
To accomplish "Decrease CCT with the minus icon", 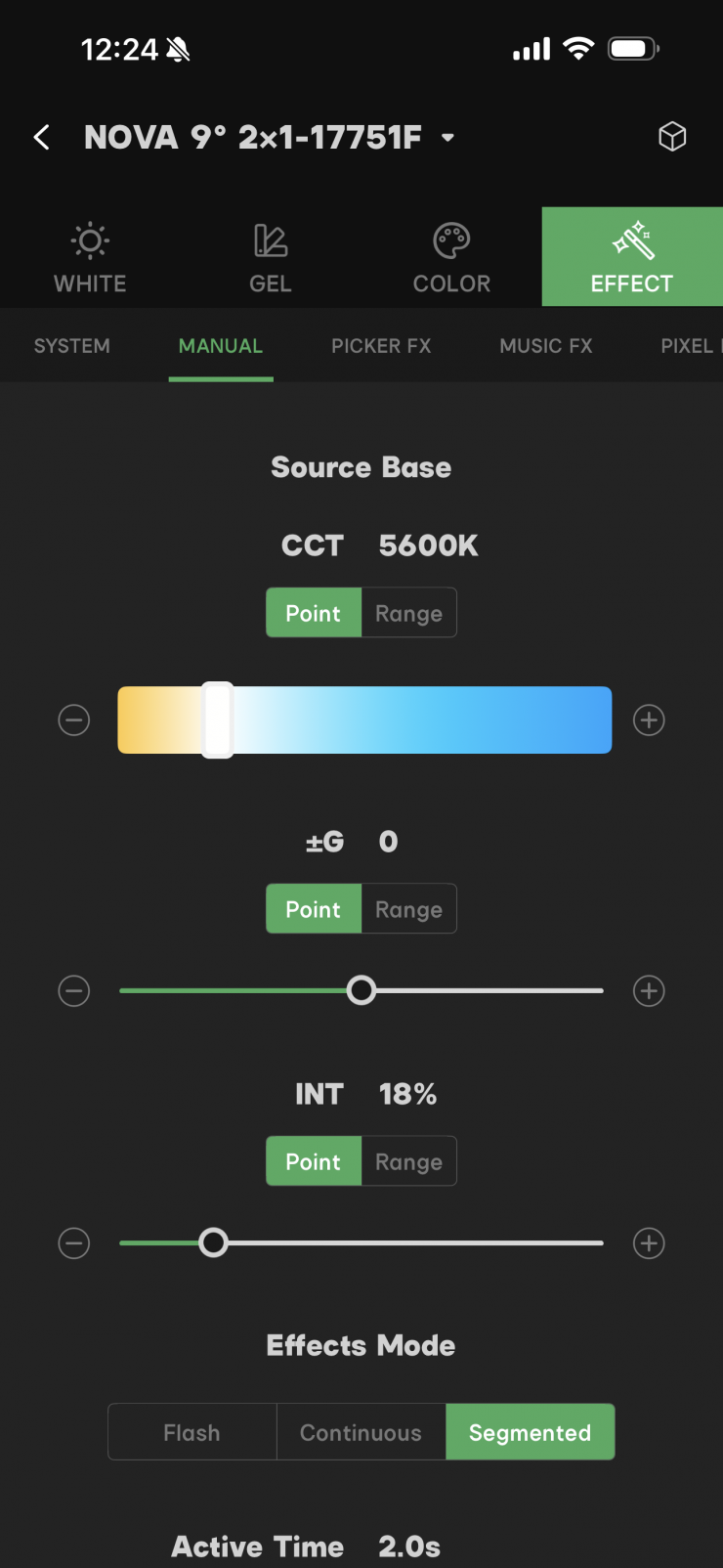I will [x=74, y=720].
